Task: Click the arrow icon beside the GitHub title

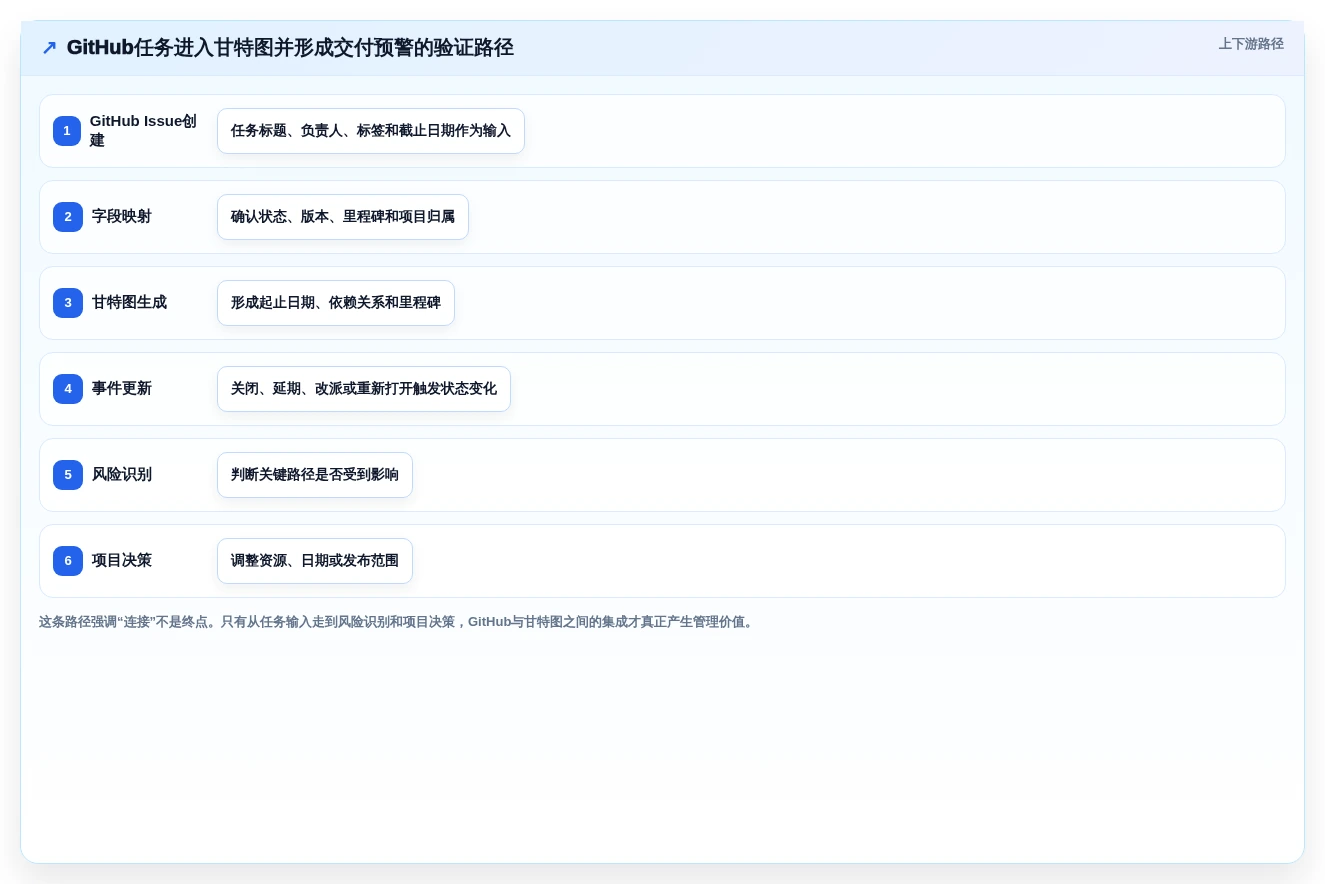Action: point(49,48)
